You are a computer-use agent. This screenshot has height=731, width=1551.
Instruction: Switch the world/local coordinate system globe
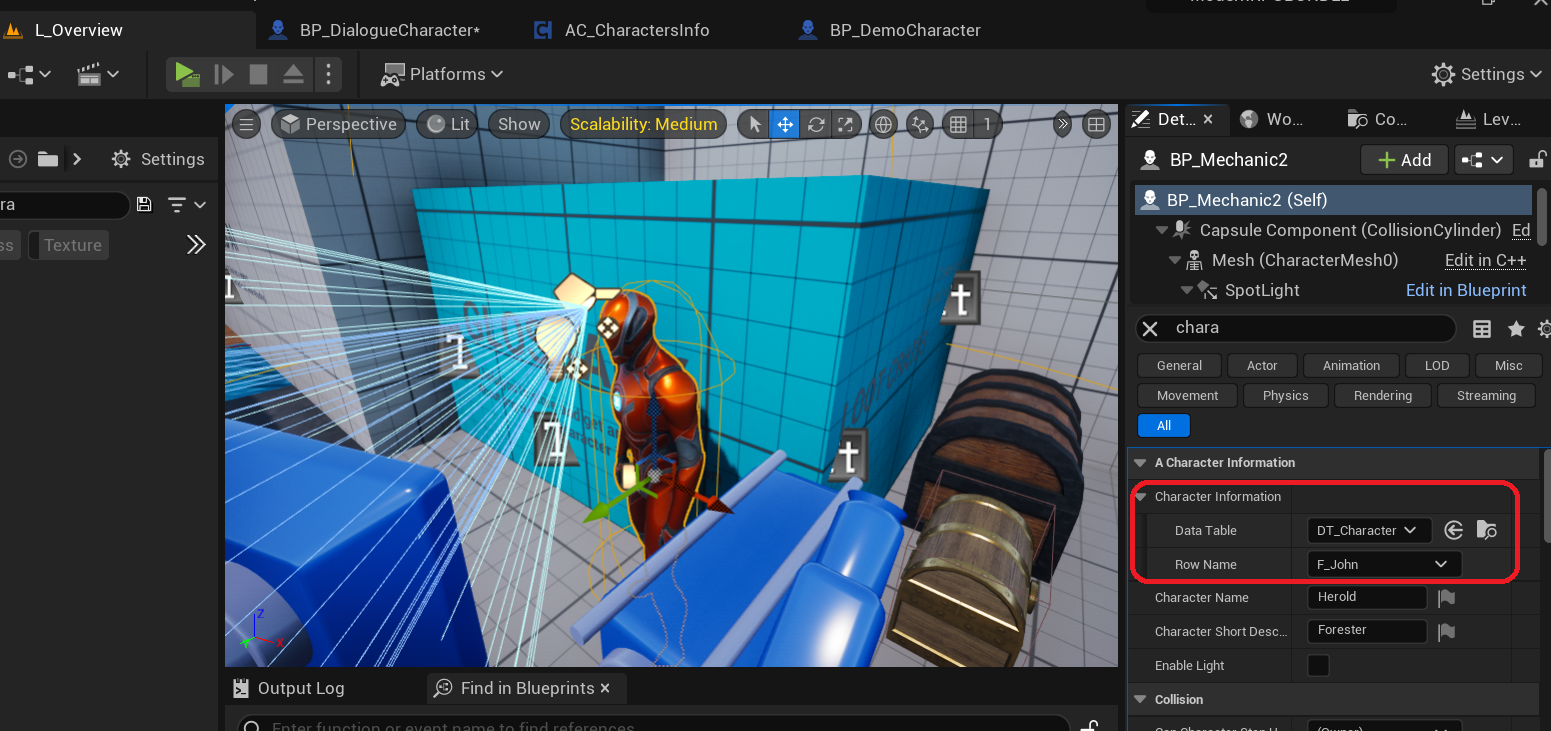tap(883, 124)
